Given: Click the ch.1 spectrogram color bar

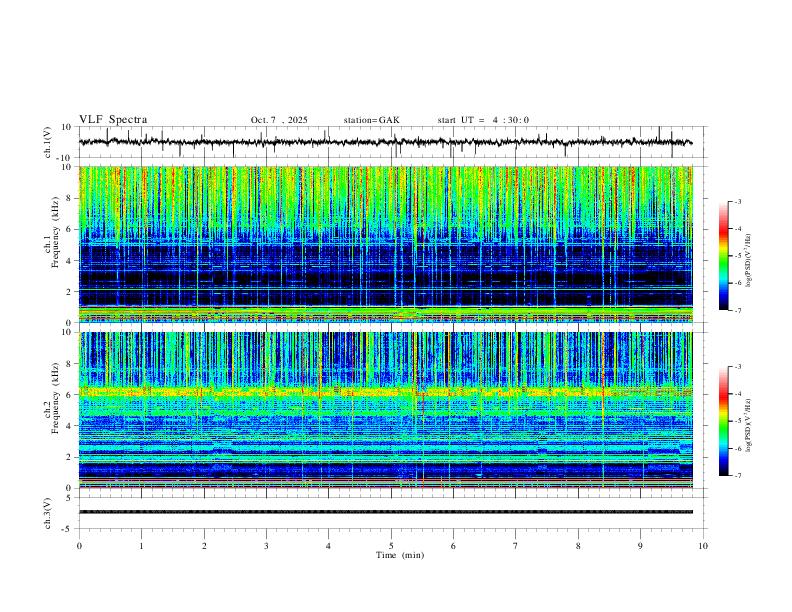Looking at the screenshot, I should click(x=723, y=256).
